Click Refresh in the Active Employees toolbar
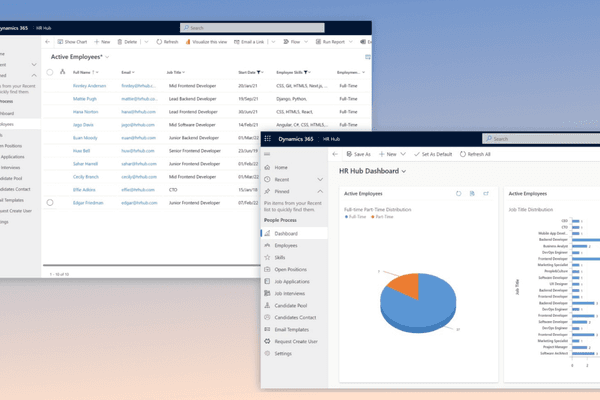The image size is (600, 400). click(x=167, y=42)
